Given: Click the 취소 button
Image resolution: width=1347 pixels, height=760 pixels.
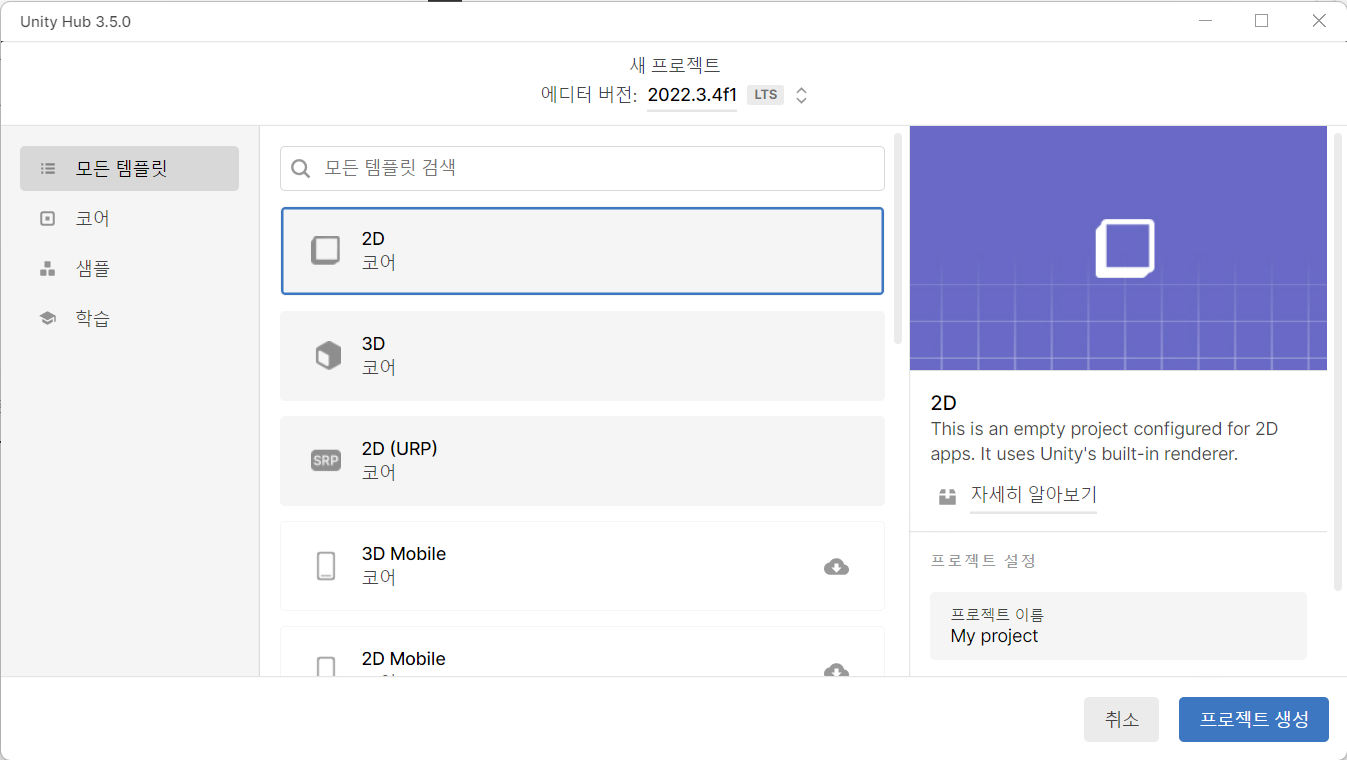Looking at the screenshot, I should [x=1121, y=719].
